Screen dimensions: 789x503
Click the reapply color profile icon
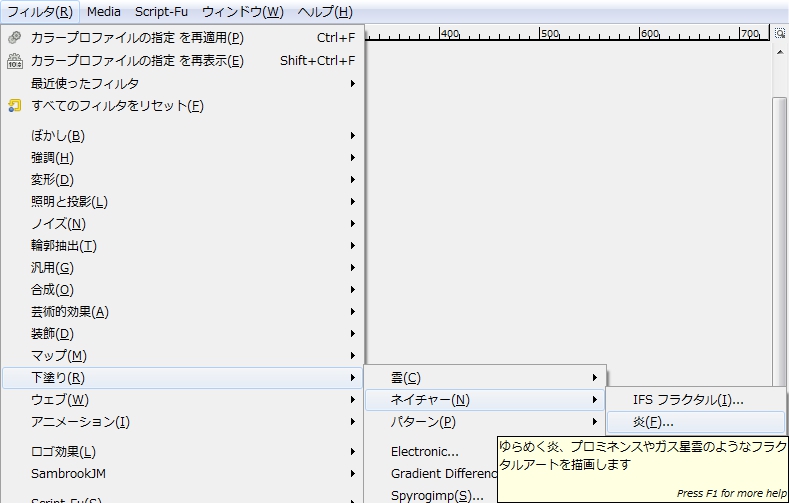coord(15,37)
